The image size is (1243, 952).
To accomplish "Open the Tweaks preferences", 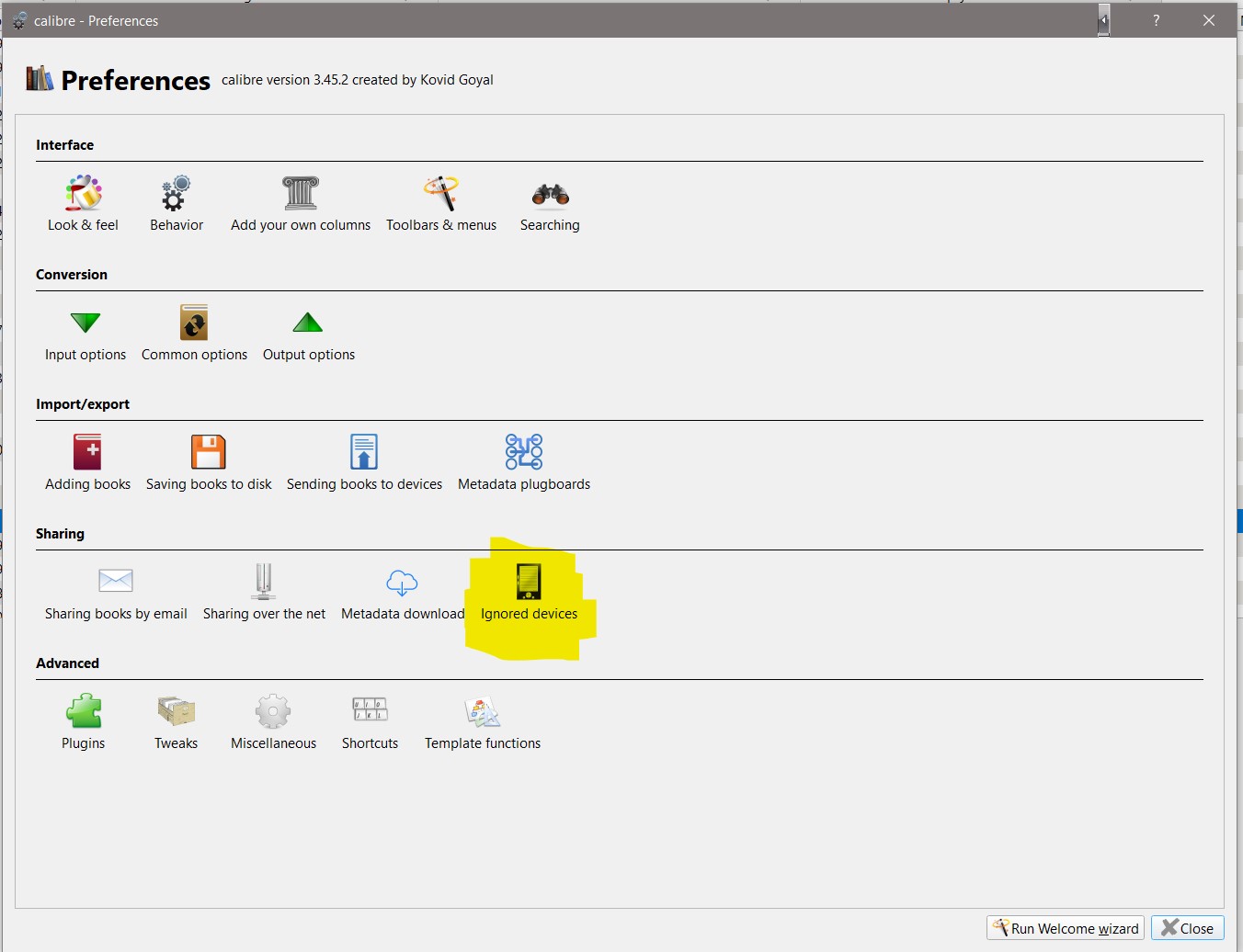I will (176, 722).
